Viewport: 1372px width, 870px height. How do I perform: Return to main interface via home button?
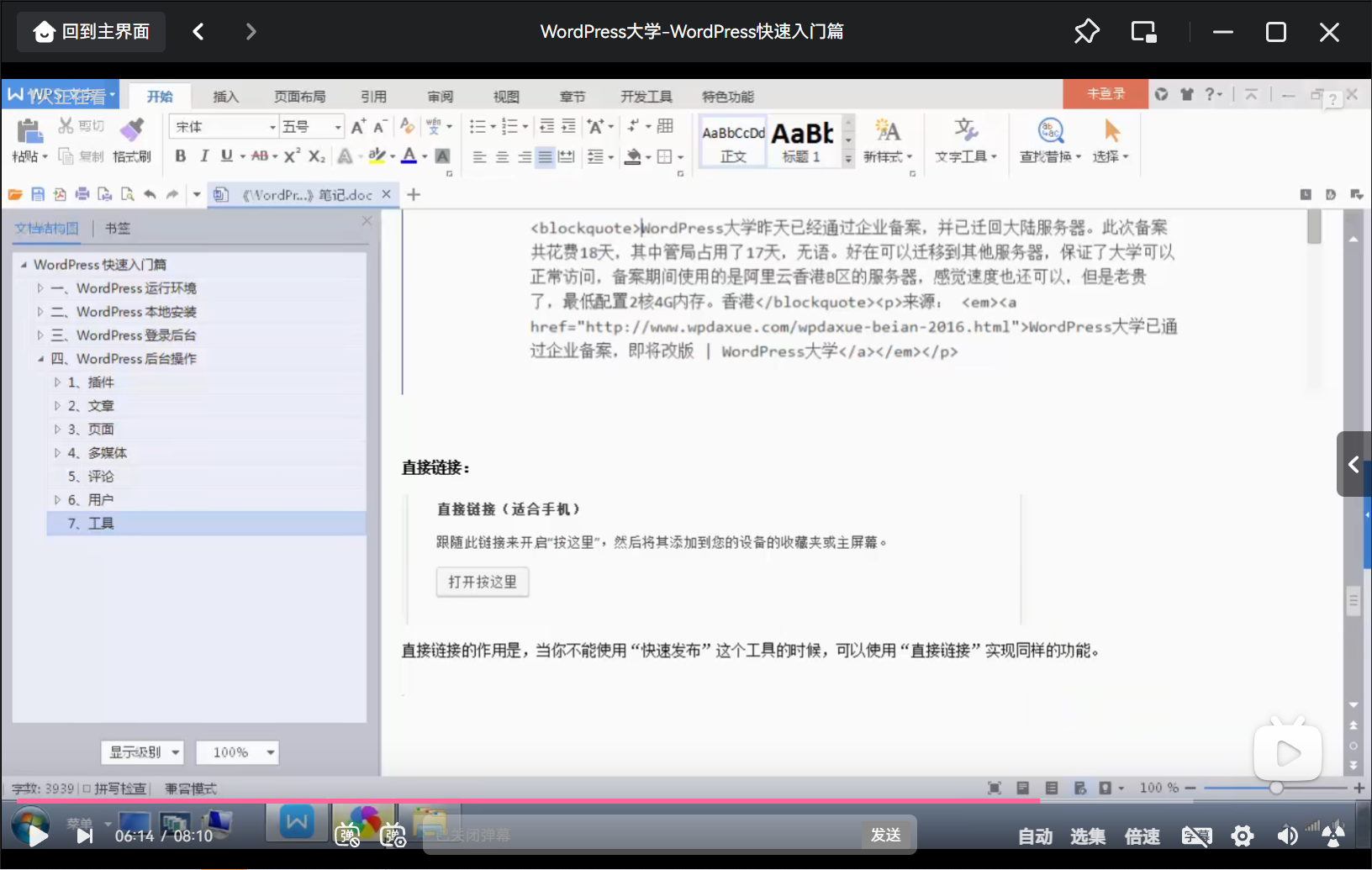91,32
